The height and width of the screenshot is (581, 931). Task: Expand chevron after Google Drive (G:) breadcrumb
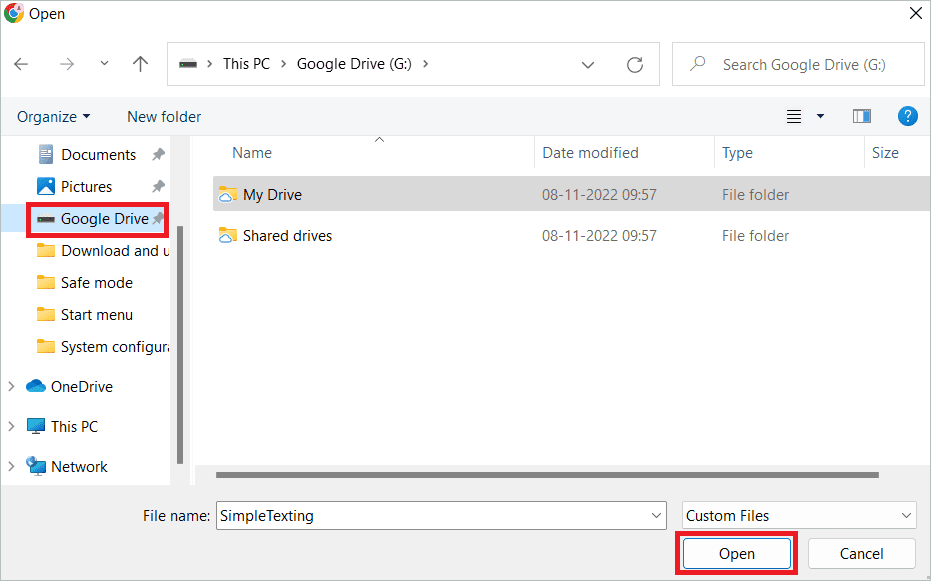click(426, 64)
